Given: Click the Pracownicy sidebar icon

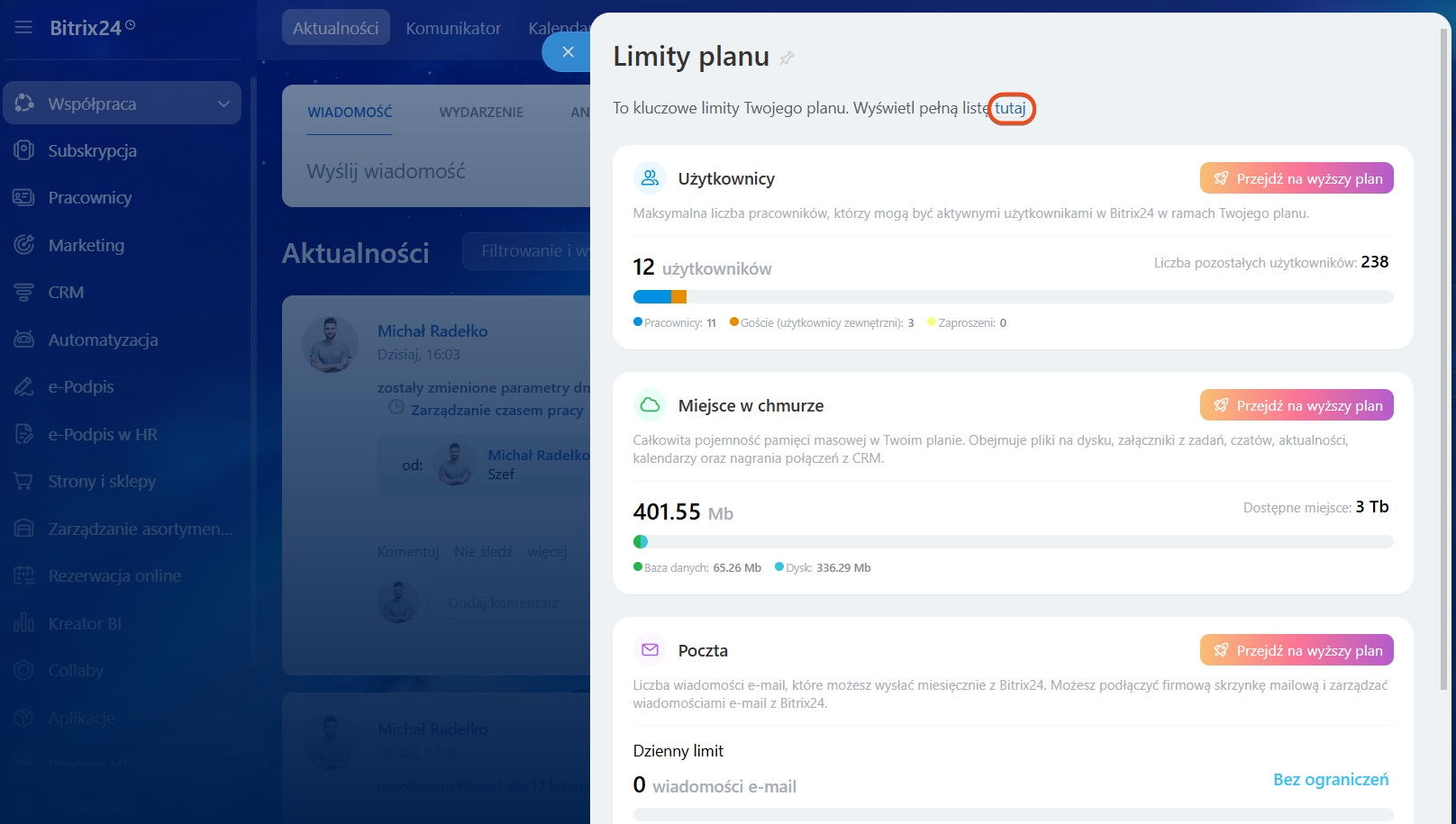Looking at the screenshot, I should tap(24, 197).
